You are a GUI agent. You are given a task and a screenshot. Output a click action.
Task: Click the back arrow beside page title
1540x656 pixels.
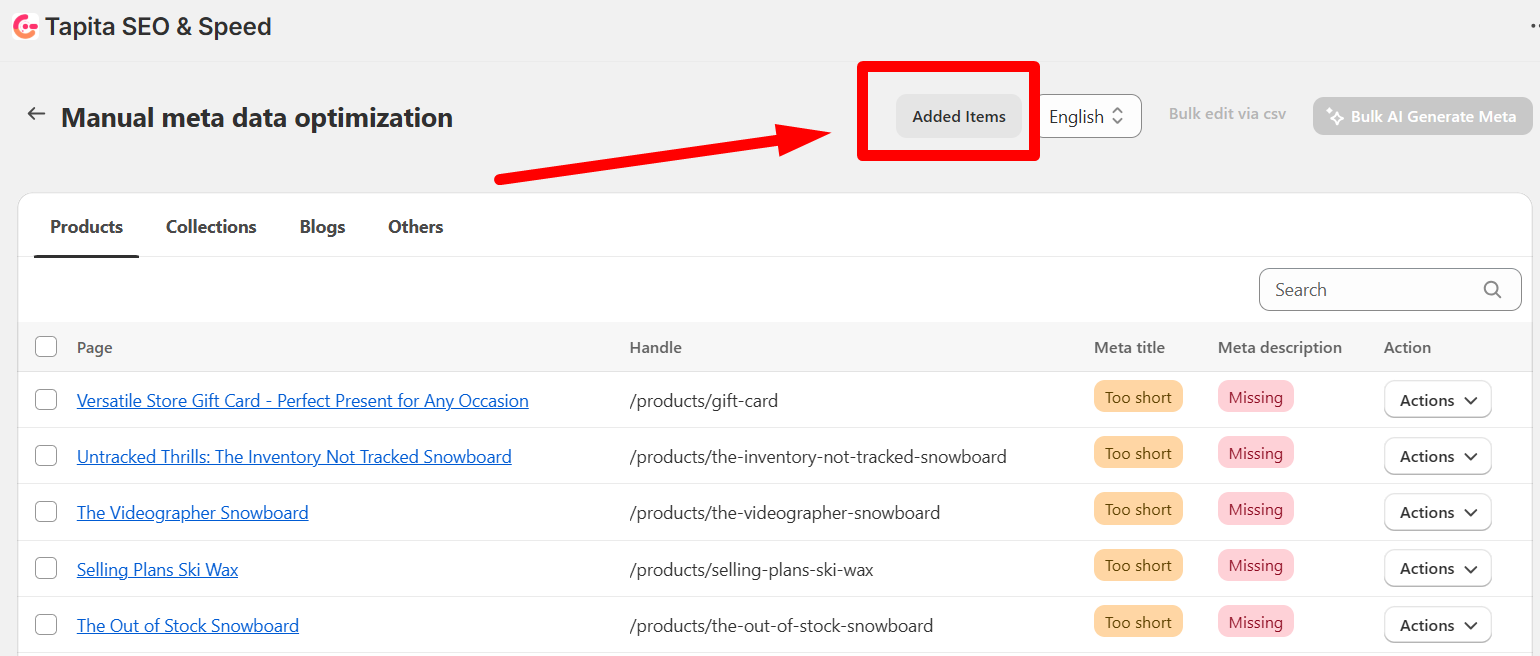tap(36, 114)
